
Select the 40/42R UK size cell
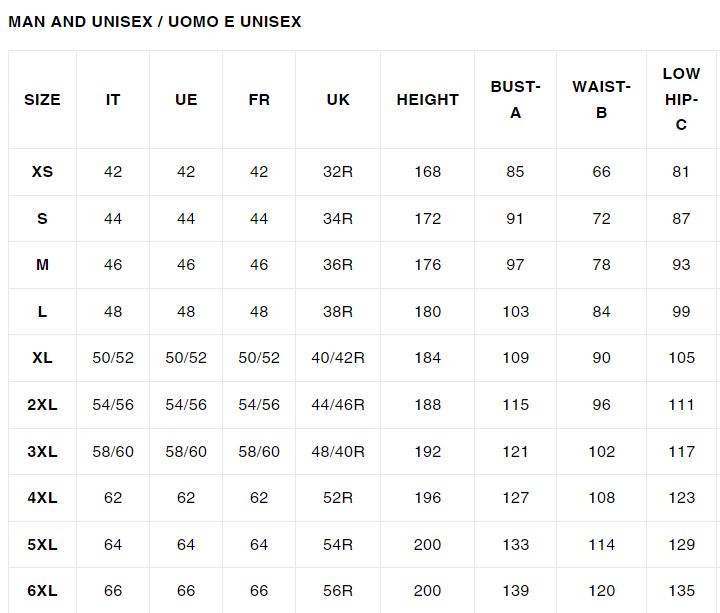(338, 358)
